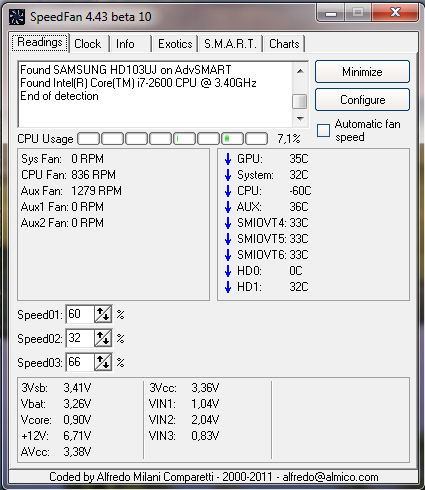Click the Speed02 up/down stepper

pos(103,338)
